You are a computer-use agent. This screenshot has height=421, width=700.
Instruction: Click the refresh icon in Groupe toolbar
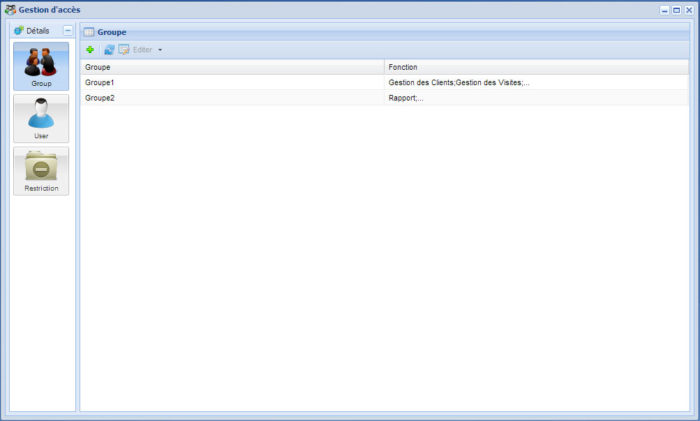pos(109,49)
